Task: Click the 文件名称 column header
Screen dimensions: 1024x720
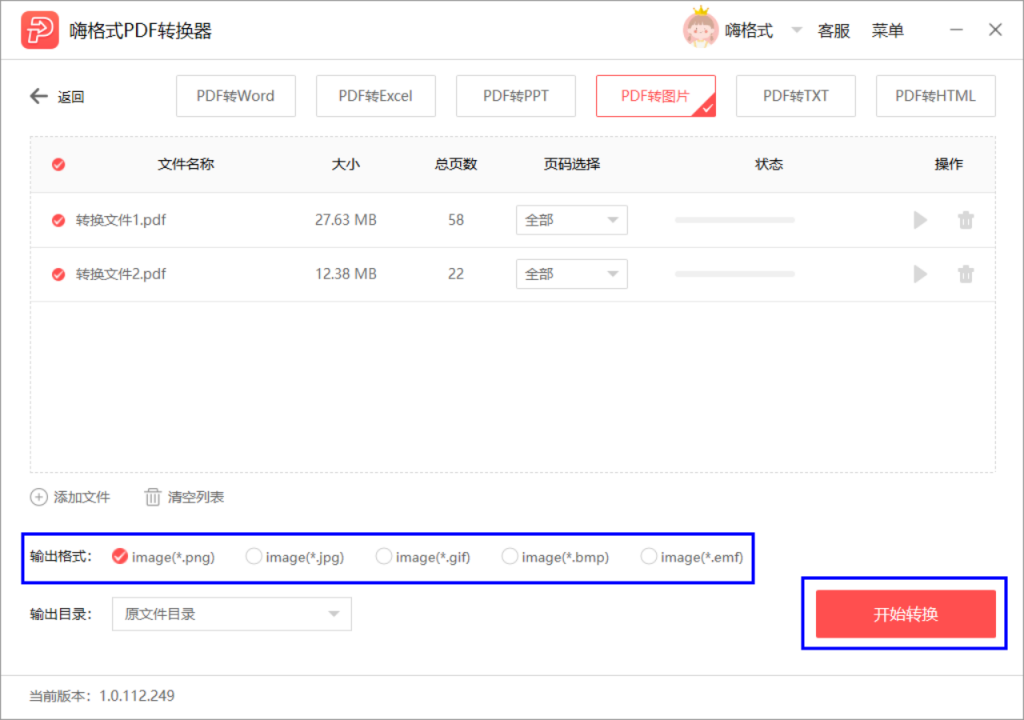Action: [x=186, y=164]
